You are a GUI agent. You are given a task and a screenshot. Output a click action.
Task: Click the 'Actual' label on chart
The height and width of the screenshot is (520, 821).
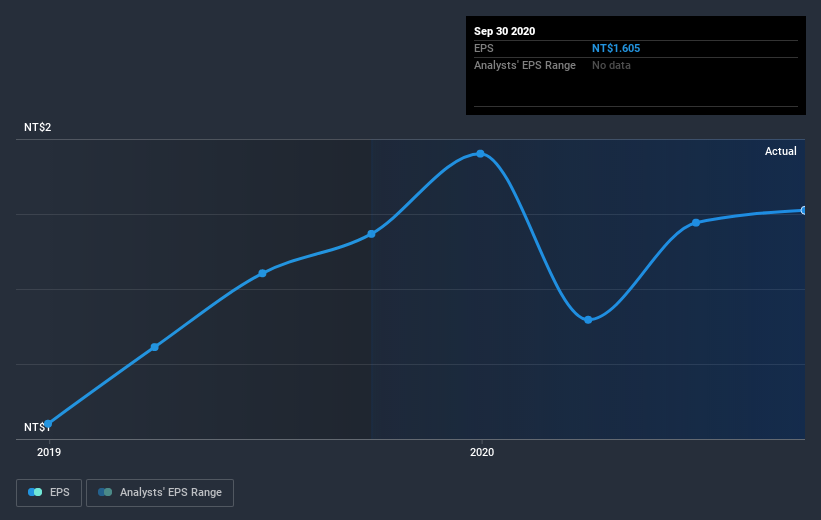[x=780, y=151]
